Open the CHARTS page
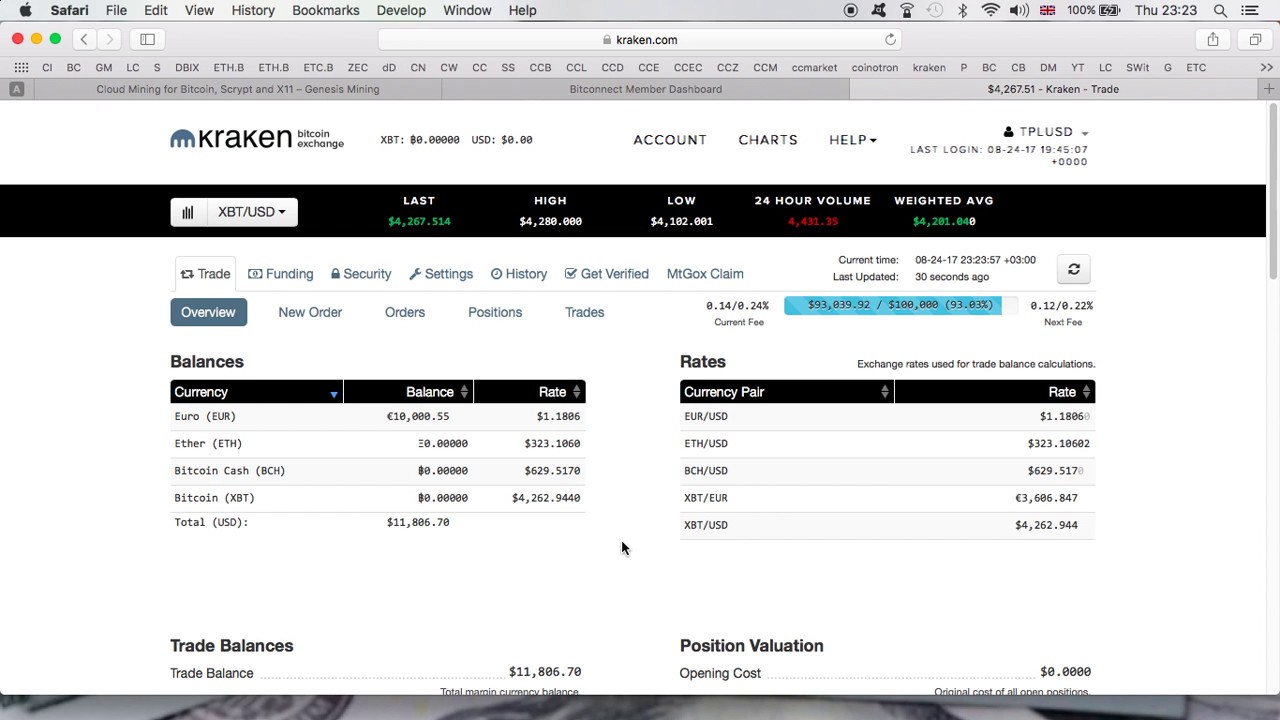The image size is (1280, 720). pos(768,140)
